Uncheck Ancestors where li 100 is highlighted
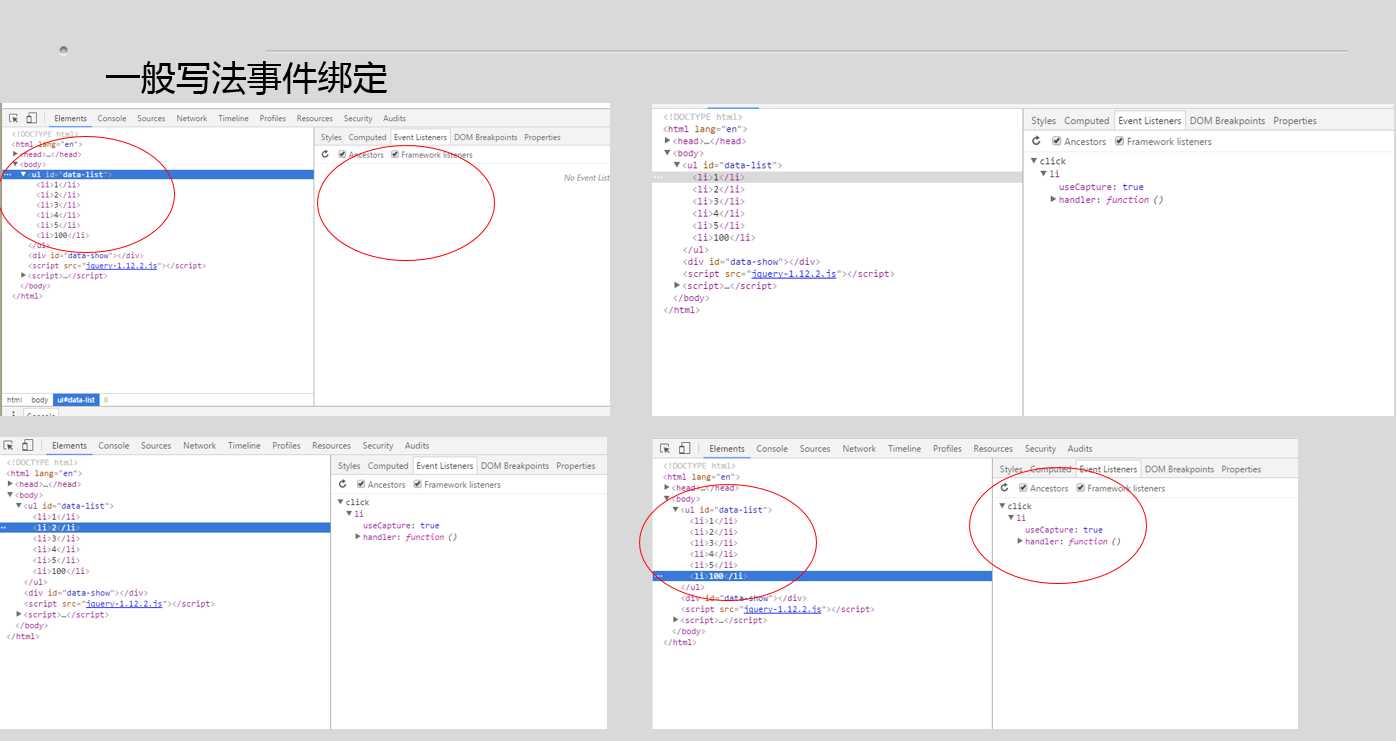Viewport: 1396px width, 741px height. [x=1023, y=488]
